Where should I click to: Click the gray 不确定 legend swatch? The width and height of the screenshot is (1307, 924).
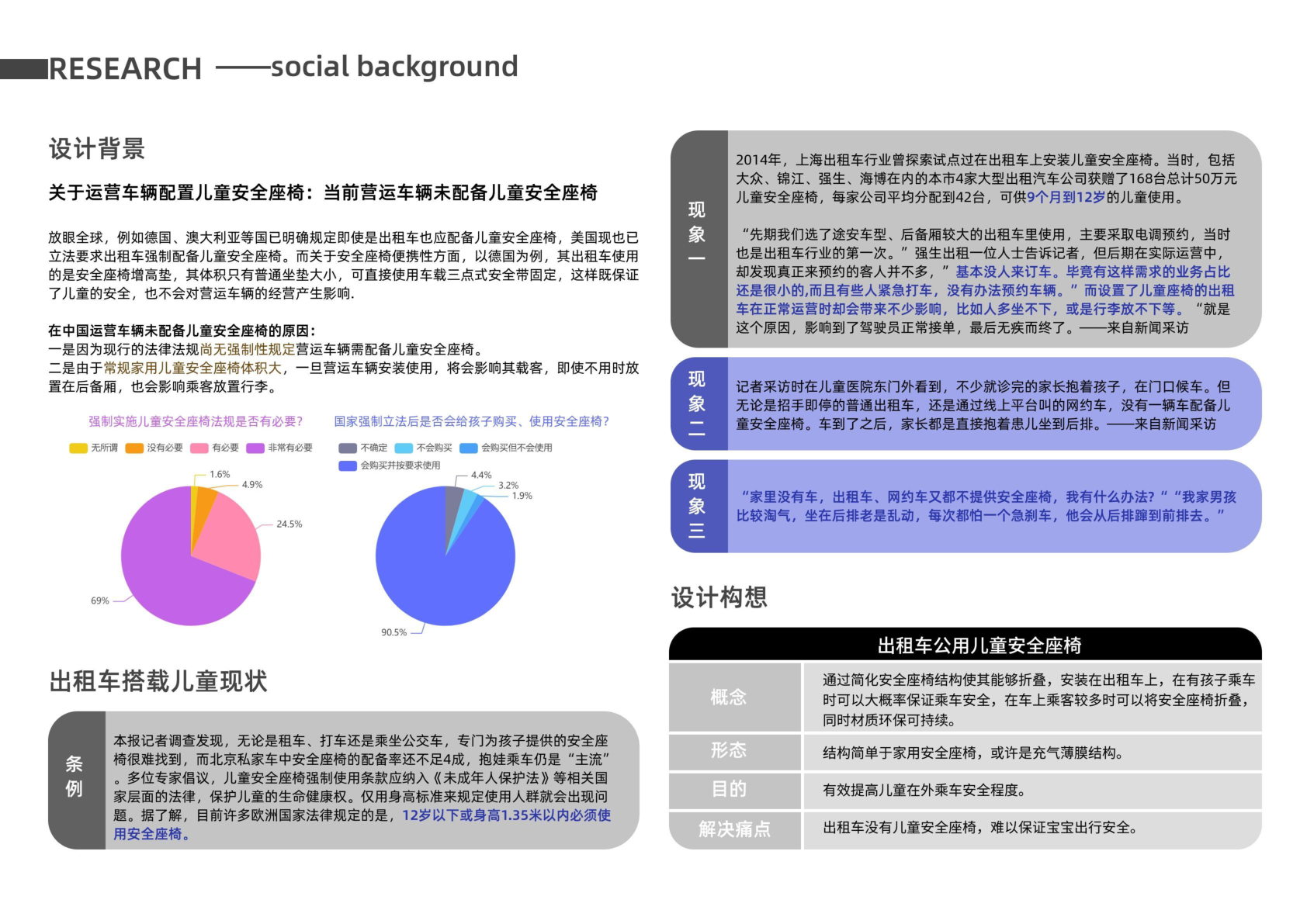tap(348, 448)
